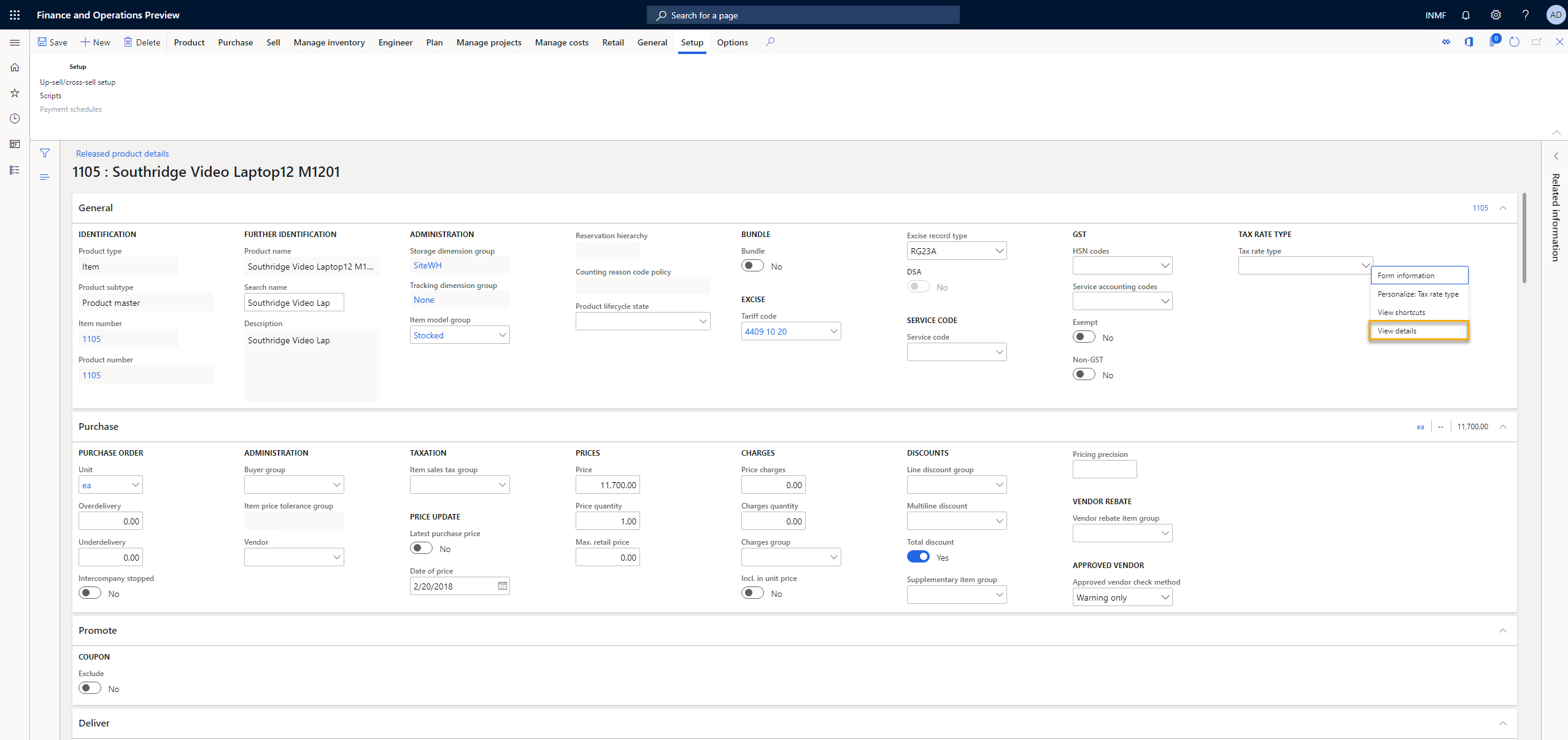This screenshot has height=740, width=1568.
Task: Click the Search for a page box
Action: click(x=803, y=15)
